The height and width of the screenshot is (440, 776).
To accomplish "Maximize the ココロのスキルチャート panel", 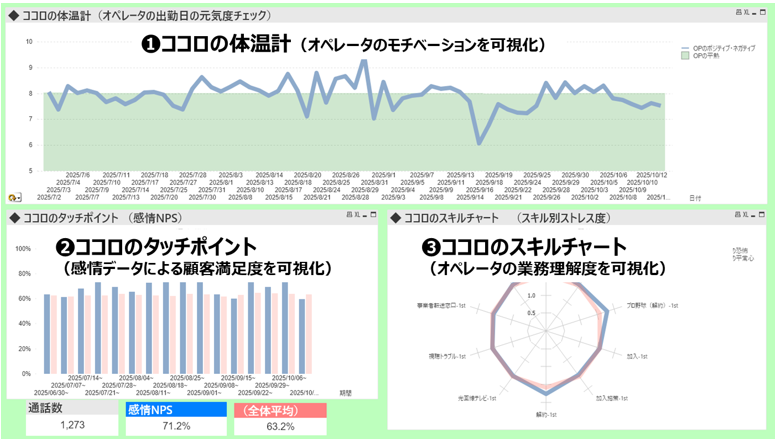I will 762,214.
